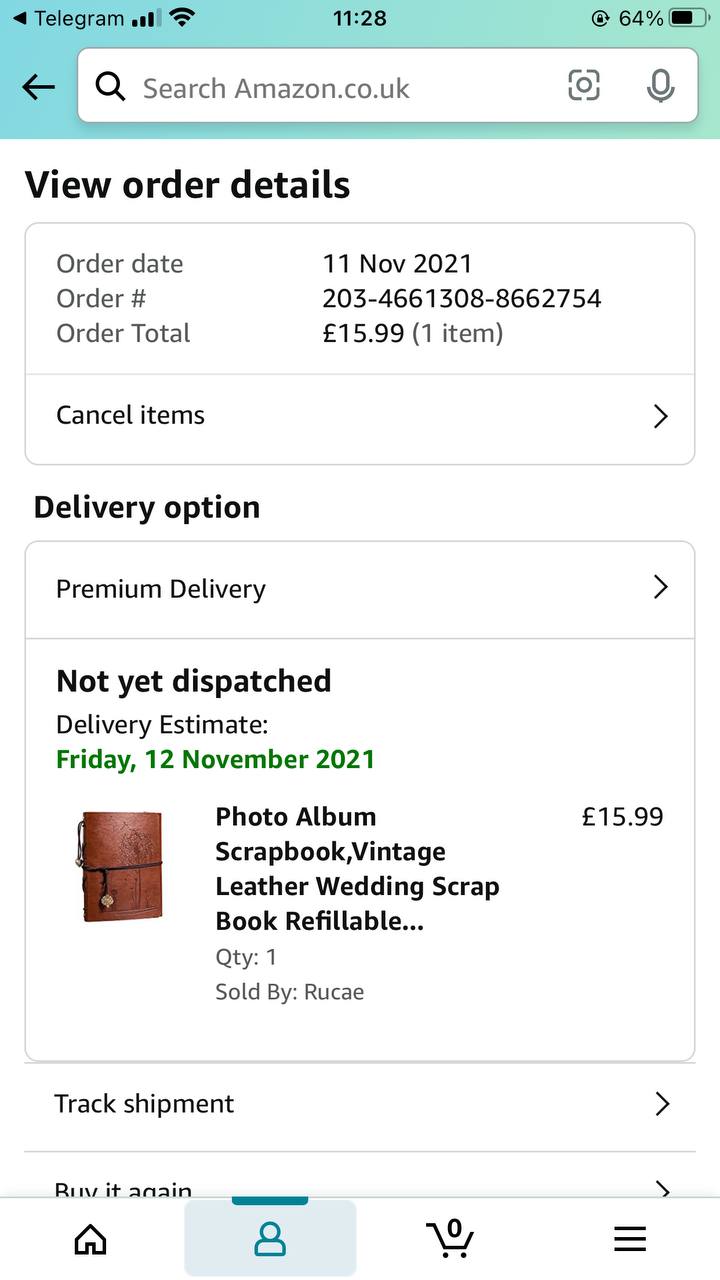Tap the microphone voice search icon

660,87
